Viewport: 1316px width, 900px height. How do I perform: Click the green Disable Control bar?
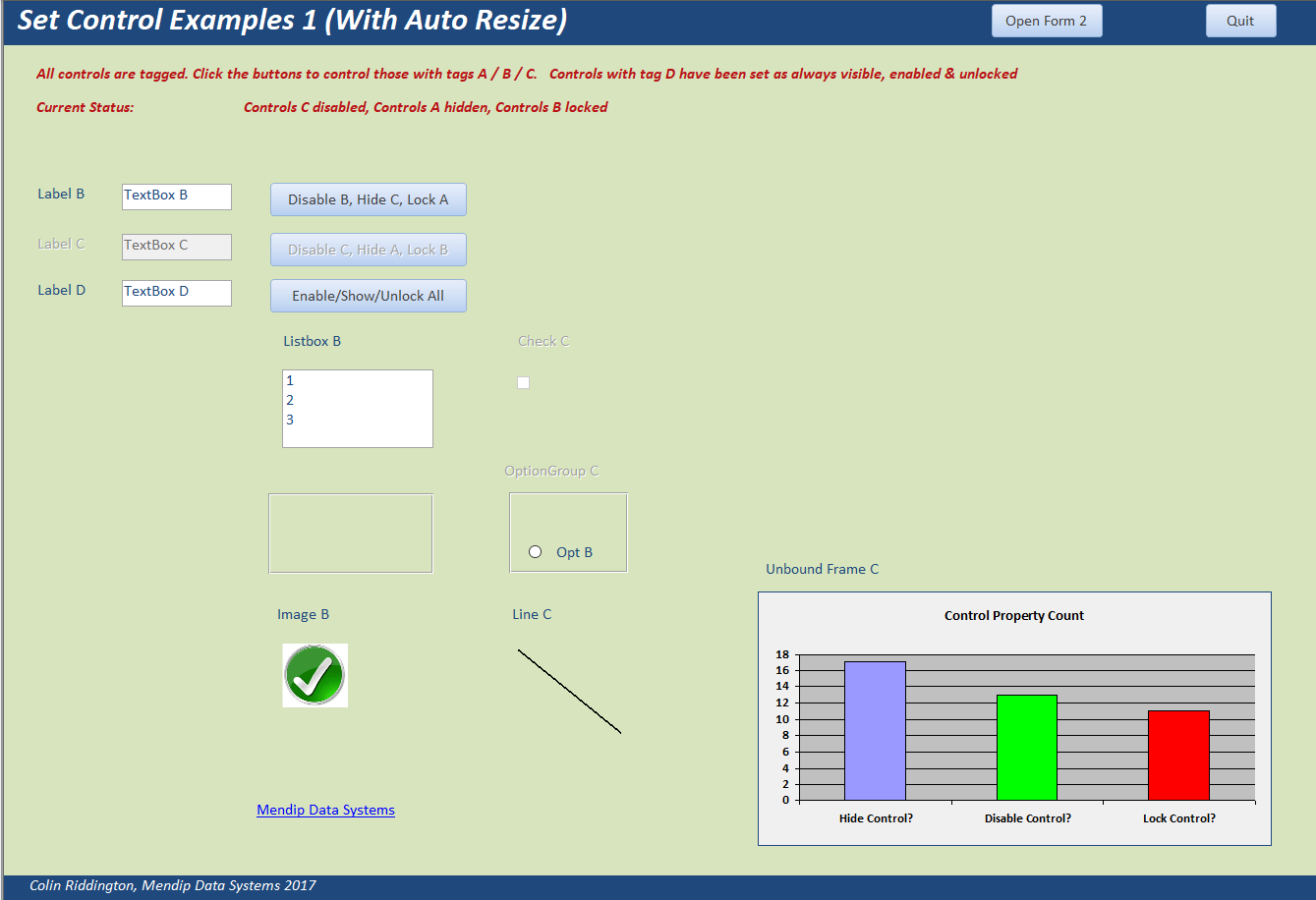tap(1027, 748)
